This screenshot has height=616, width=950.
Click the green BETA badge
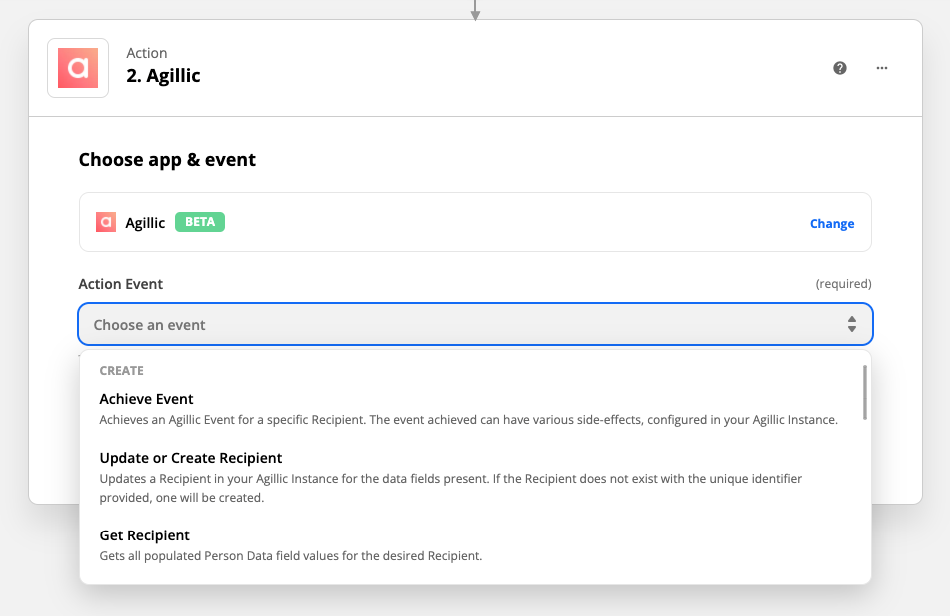point(200,222)
